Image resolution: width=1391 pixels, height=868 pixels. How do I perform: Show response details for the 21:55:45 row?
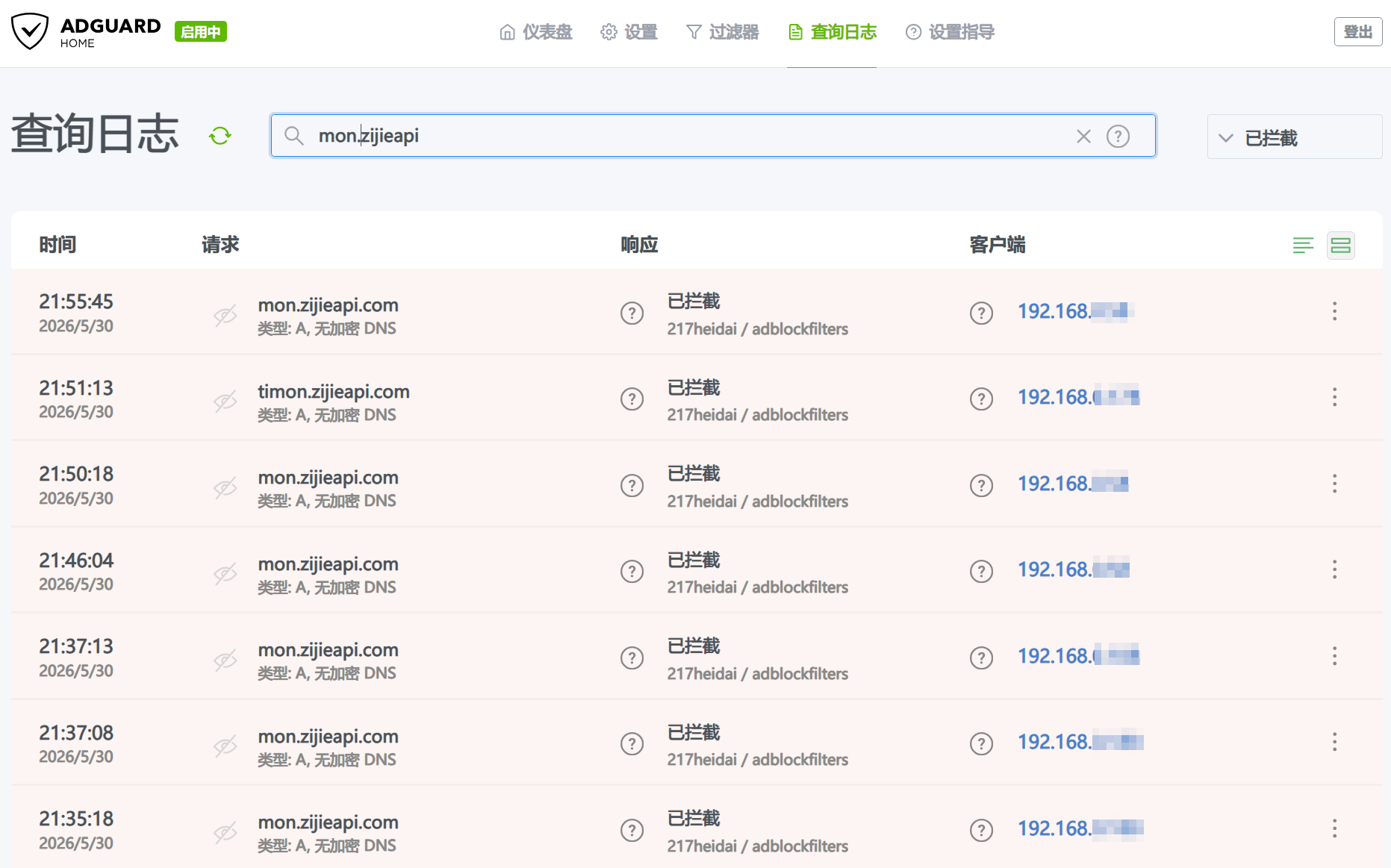pyautogui.click(x=632, y=313)
